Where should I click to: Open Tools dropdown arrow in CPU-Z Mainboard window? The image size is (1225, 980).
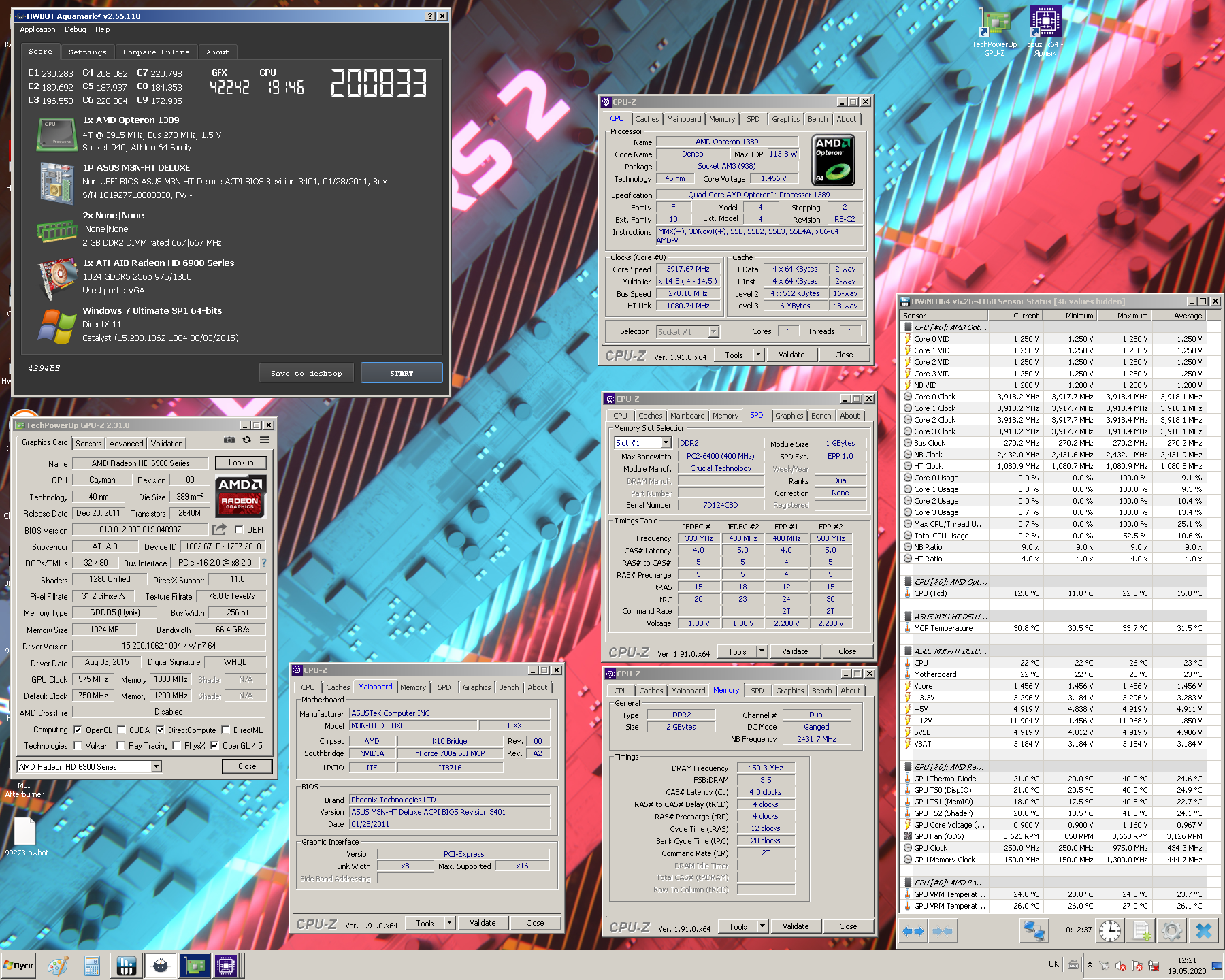449,923
